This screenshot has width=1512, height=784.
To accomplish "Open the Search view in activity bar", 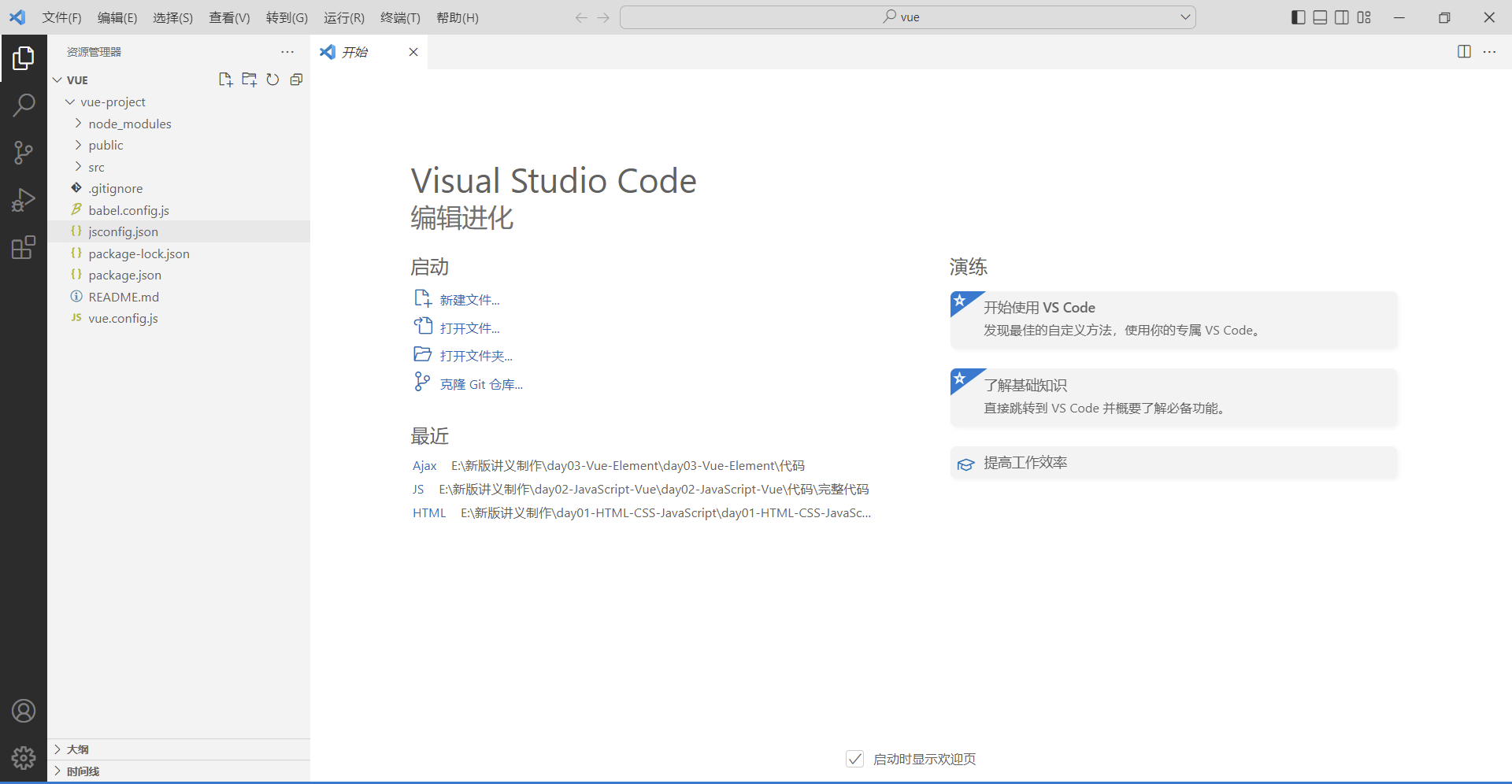I will coord(24,105).
